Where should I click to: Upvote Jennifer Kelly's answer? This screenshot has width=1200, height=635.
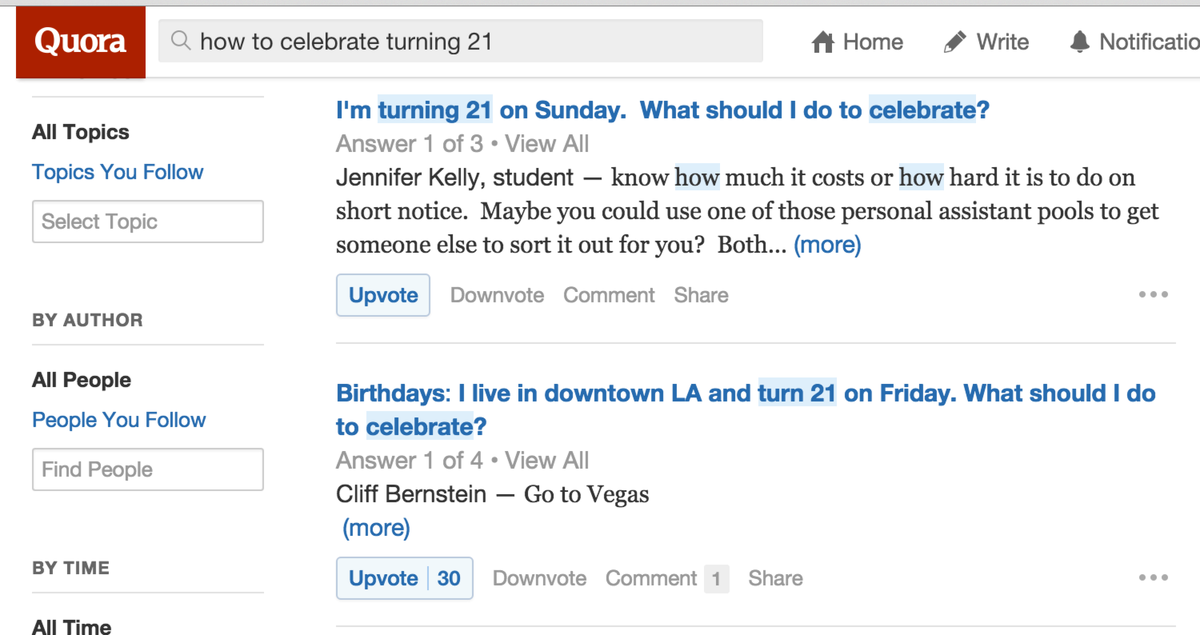(x=383, y=295)
